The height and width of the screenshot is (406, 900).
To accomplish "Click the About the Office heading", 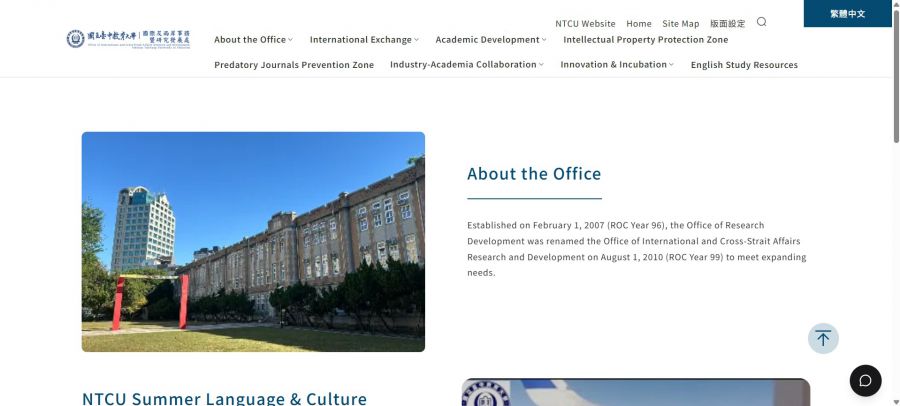I will click(x=534, y=174).
